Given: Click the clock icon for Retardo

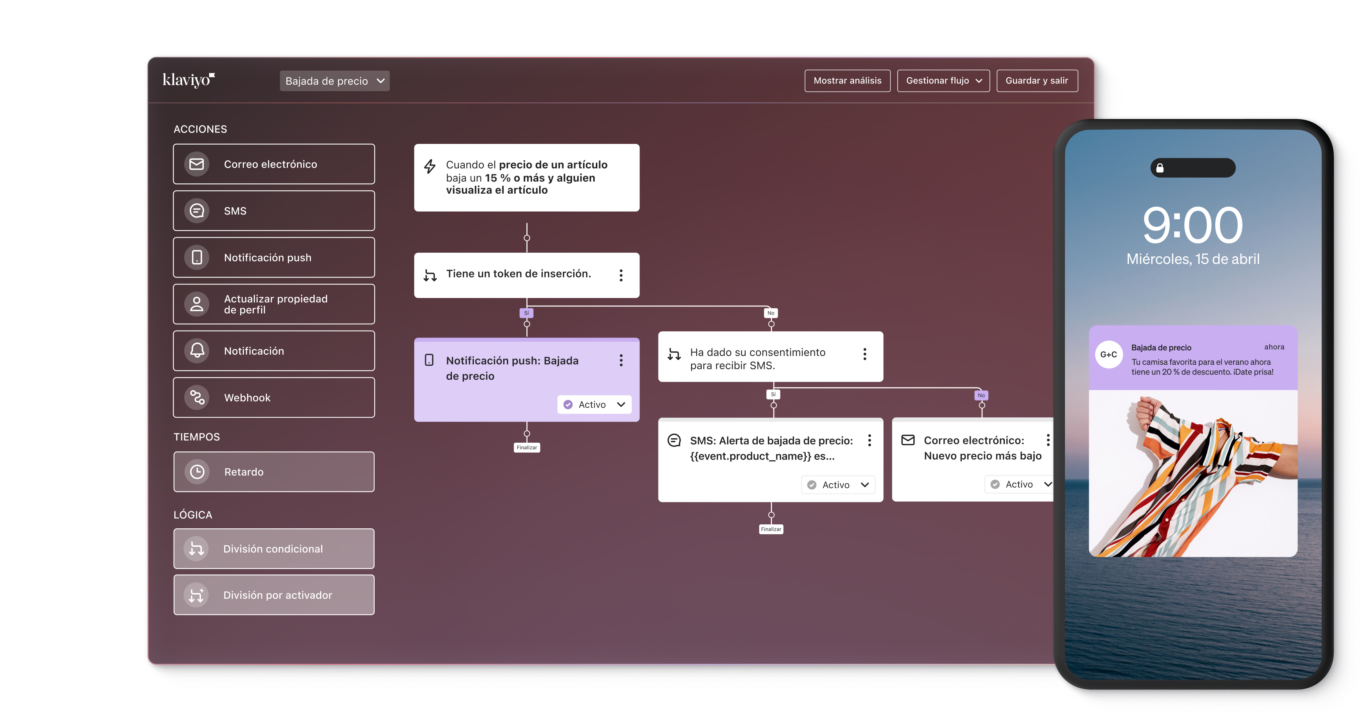Looking at the screenshot, I should (197, 472).
